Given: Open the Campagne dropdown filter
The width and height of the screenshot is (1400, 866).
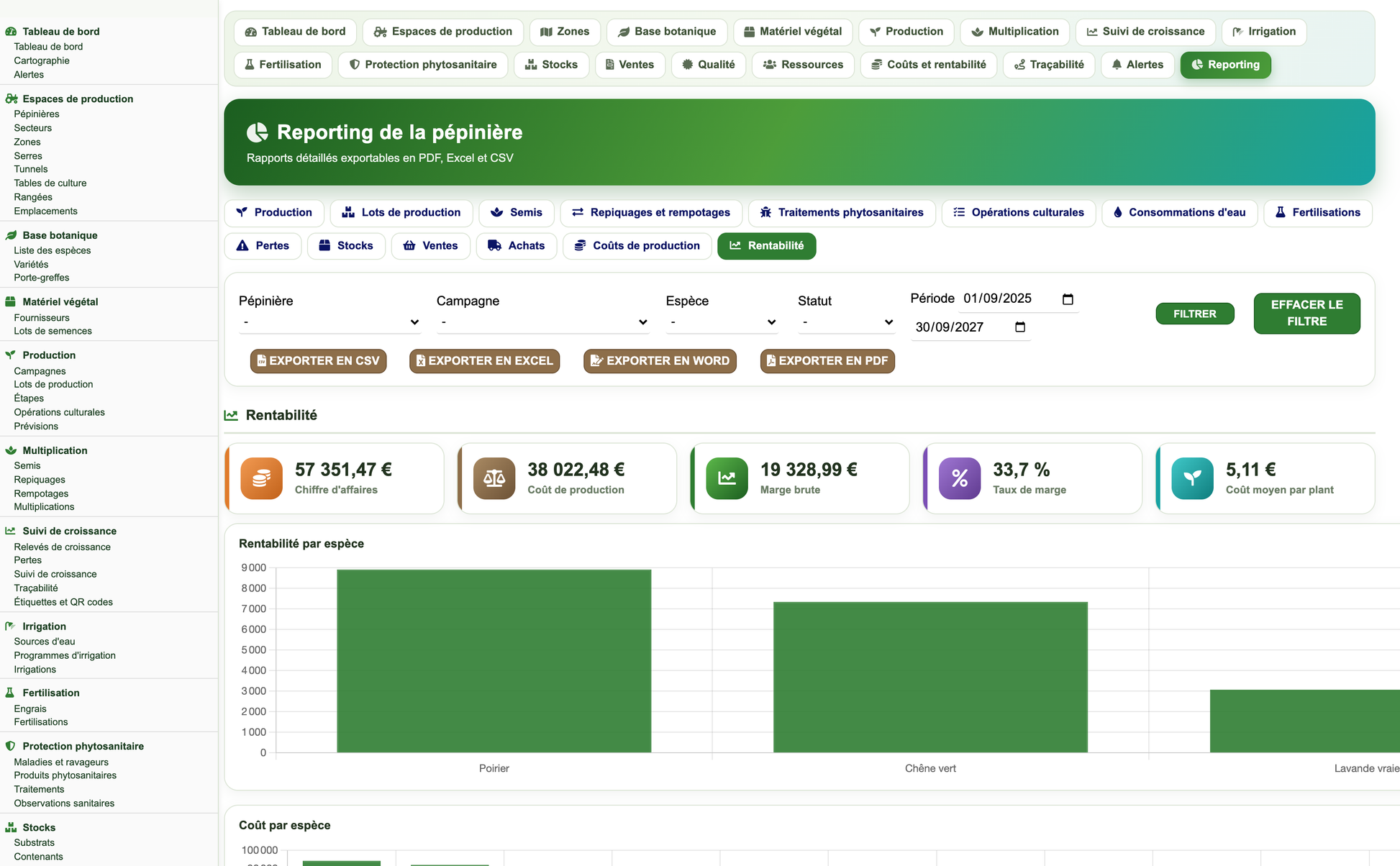Looking at the screenshot, I should tap(542, 322).
